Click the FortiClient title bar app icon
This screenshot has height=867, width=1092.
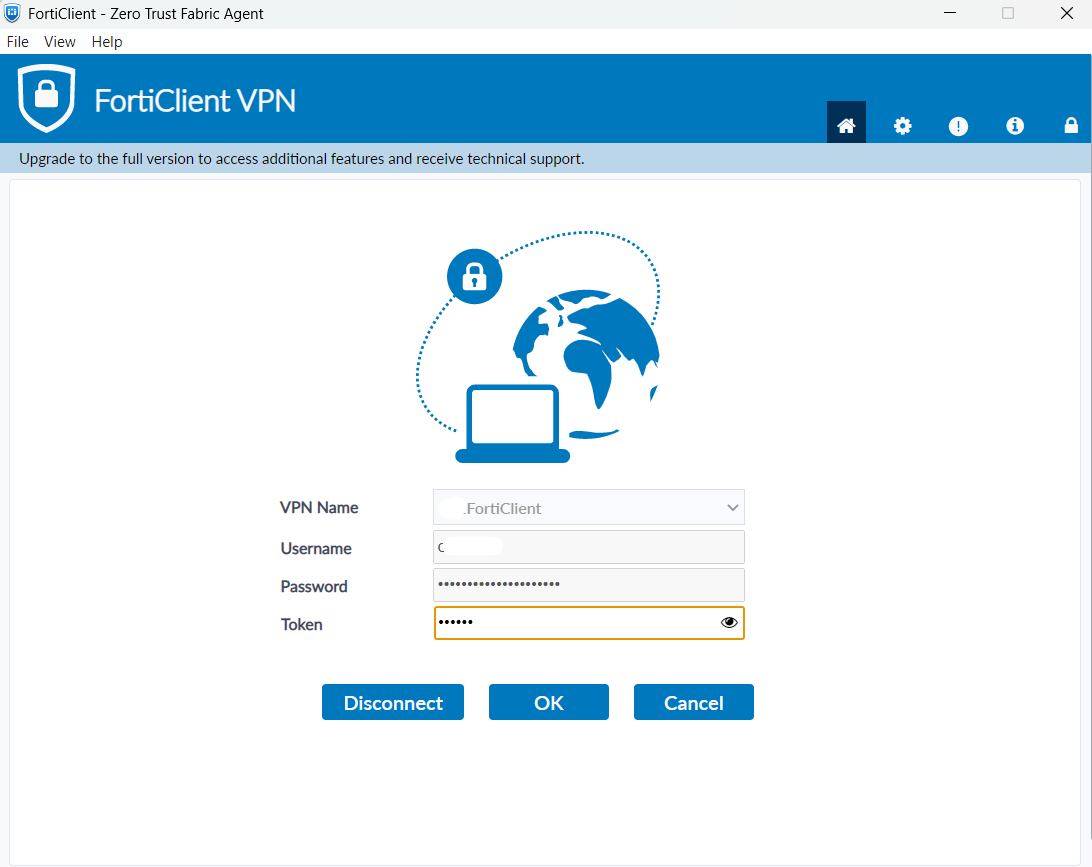coord(13,13)
